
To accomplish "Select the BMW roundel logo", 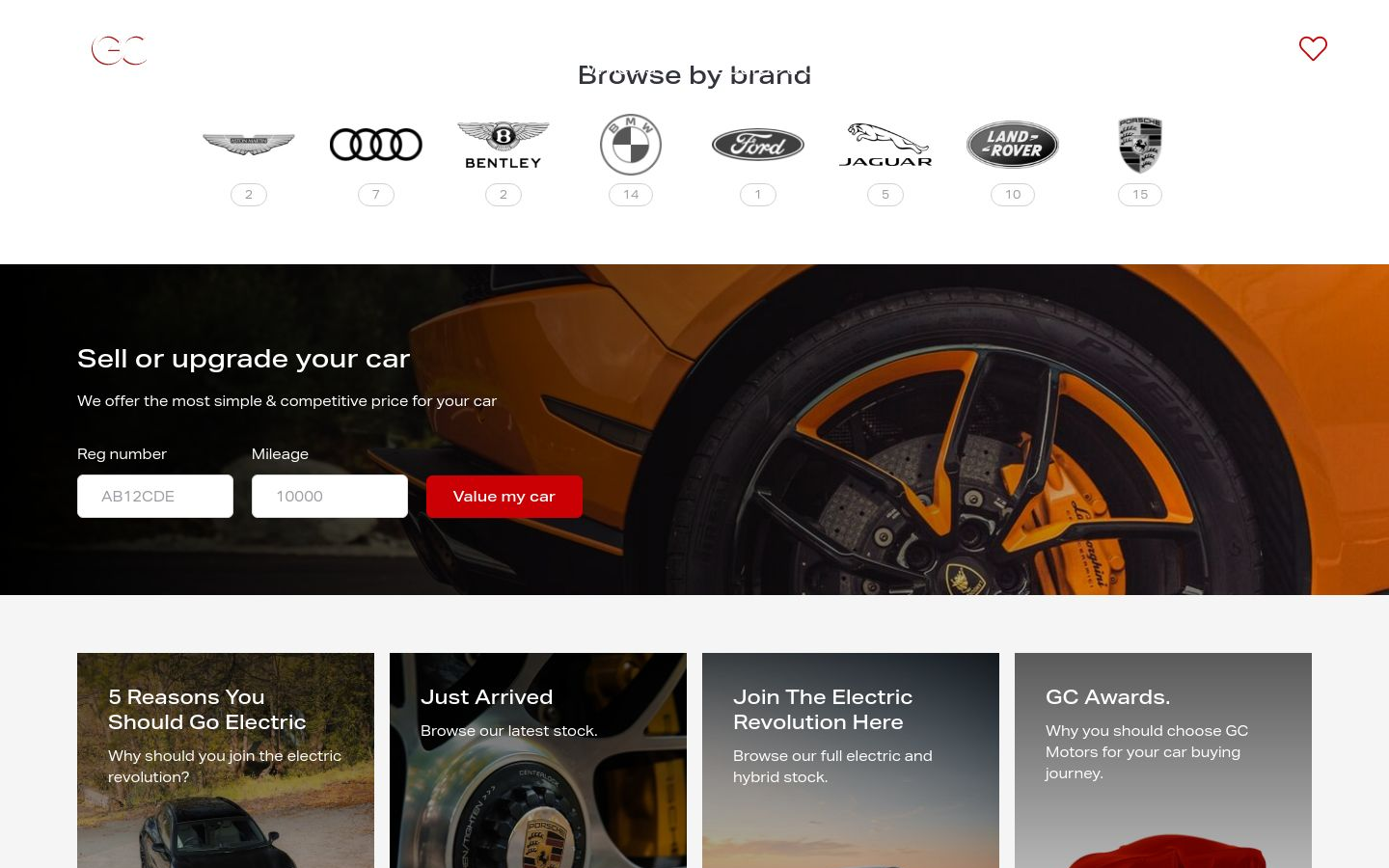I will tap(631, 145).
